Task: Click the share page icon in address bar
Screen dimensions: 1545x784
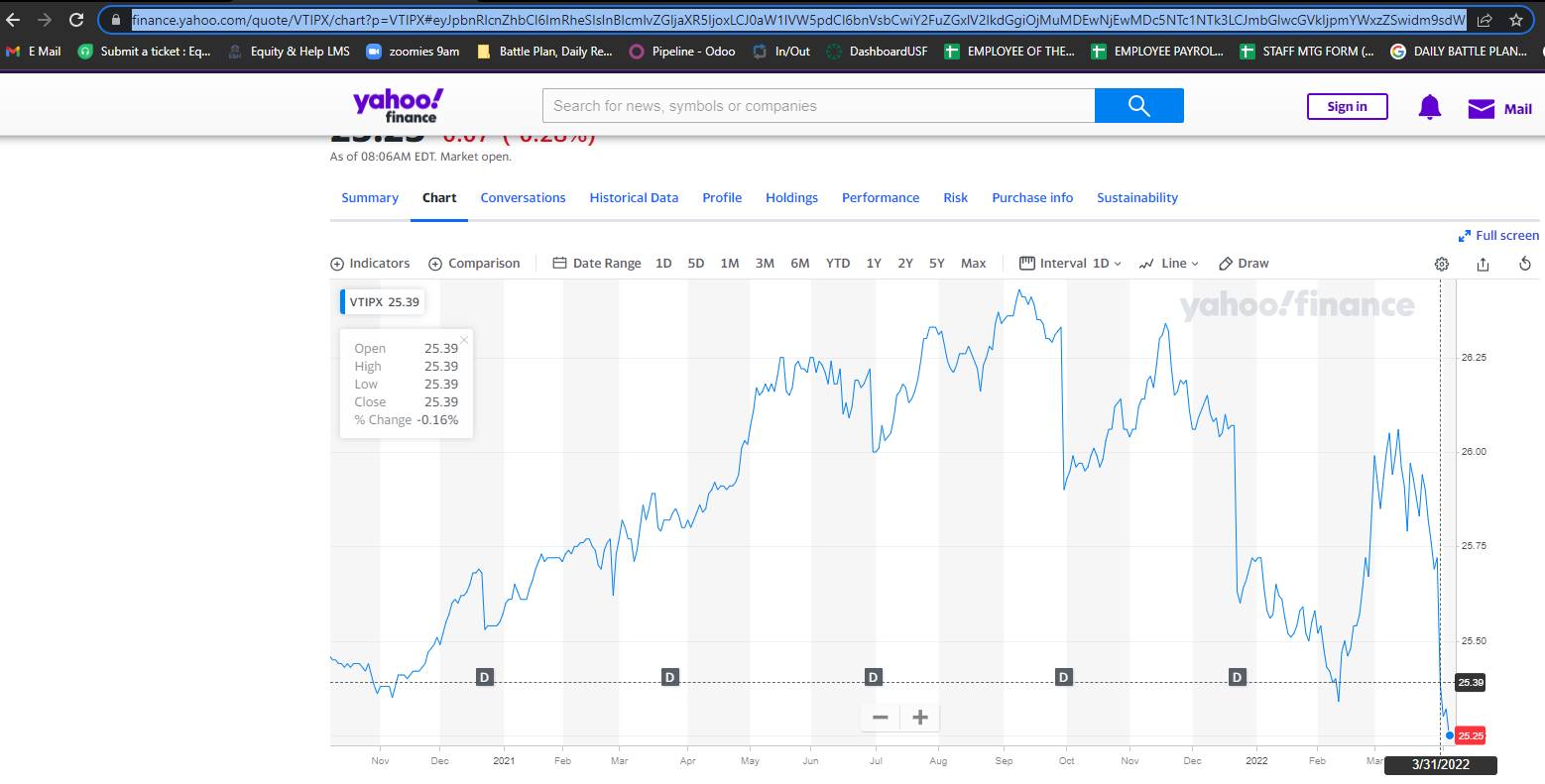Action: 1485,20
